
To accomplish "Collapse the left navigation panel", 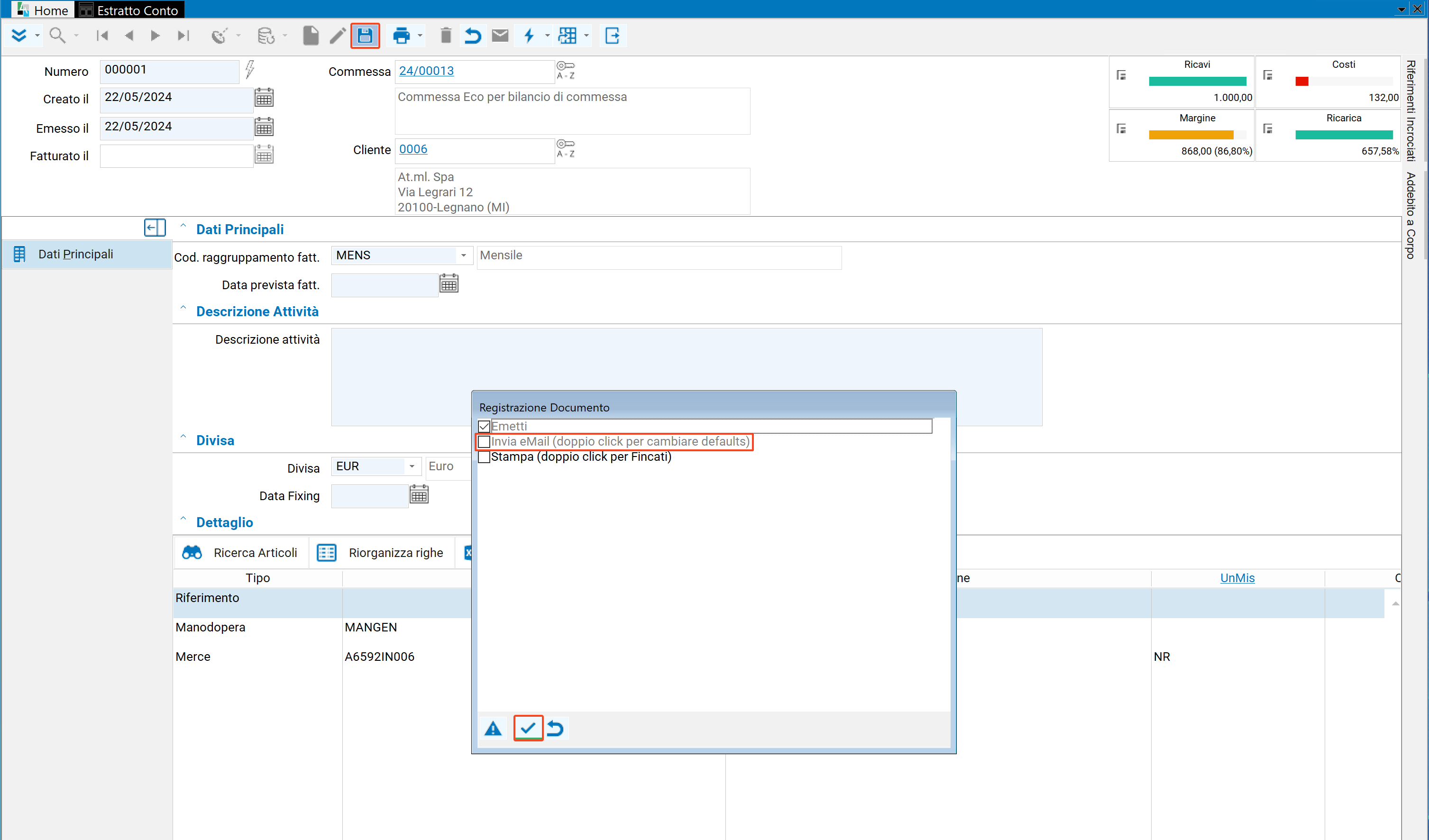I will coord(154,228).
